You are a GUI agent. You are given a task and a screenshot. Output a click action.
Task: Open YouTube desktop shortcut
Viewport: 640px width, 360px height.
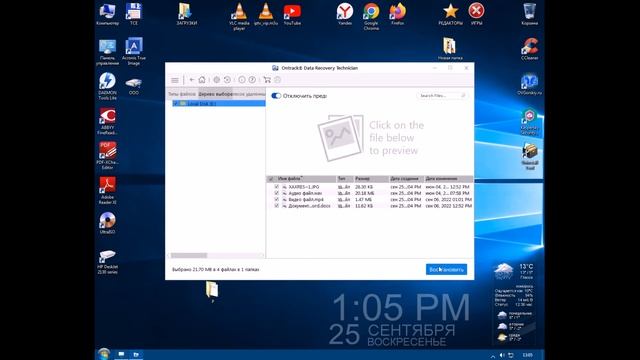[292, 14]
